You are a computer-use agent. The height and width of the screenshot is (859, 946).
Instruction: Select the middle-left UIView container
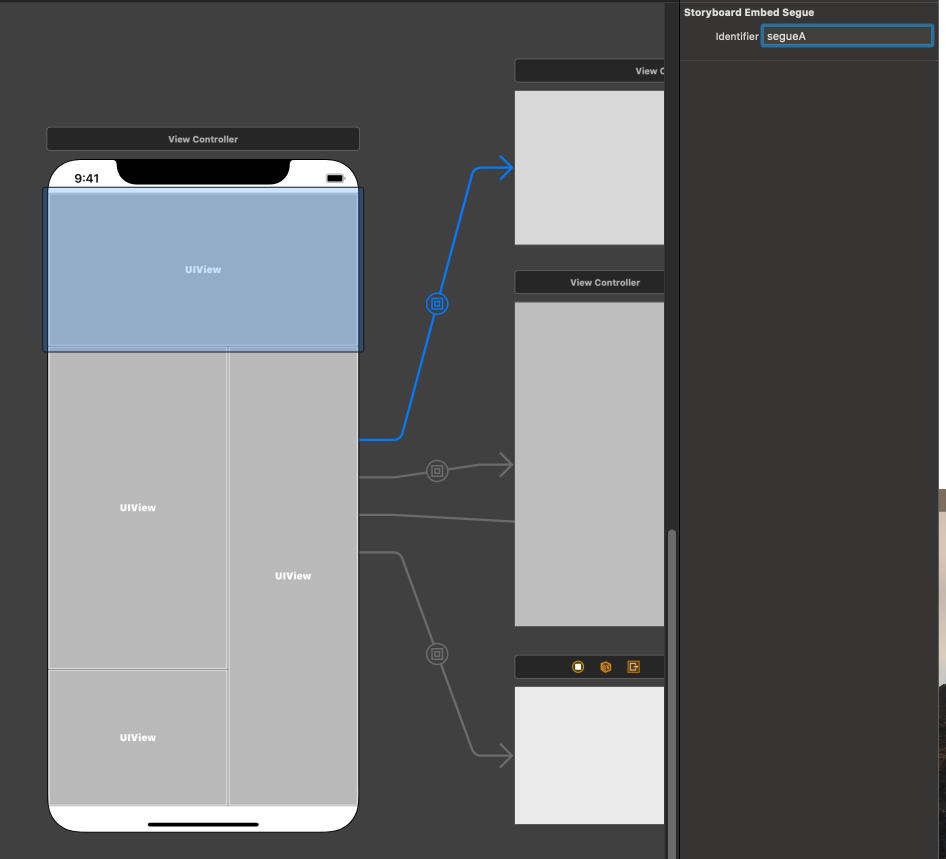(x=138, y=508)
